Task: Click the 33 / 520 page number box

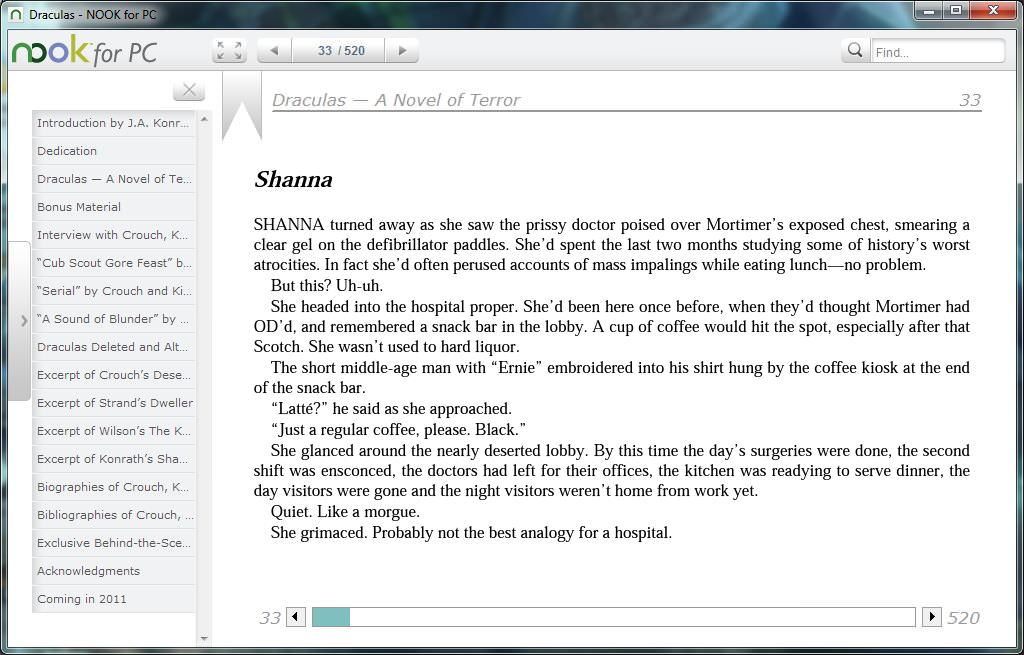Action: (x=340, y=50)
